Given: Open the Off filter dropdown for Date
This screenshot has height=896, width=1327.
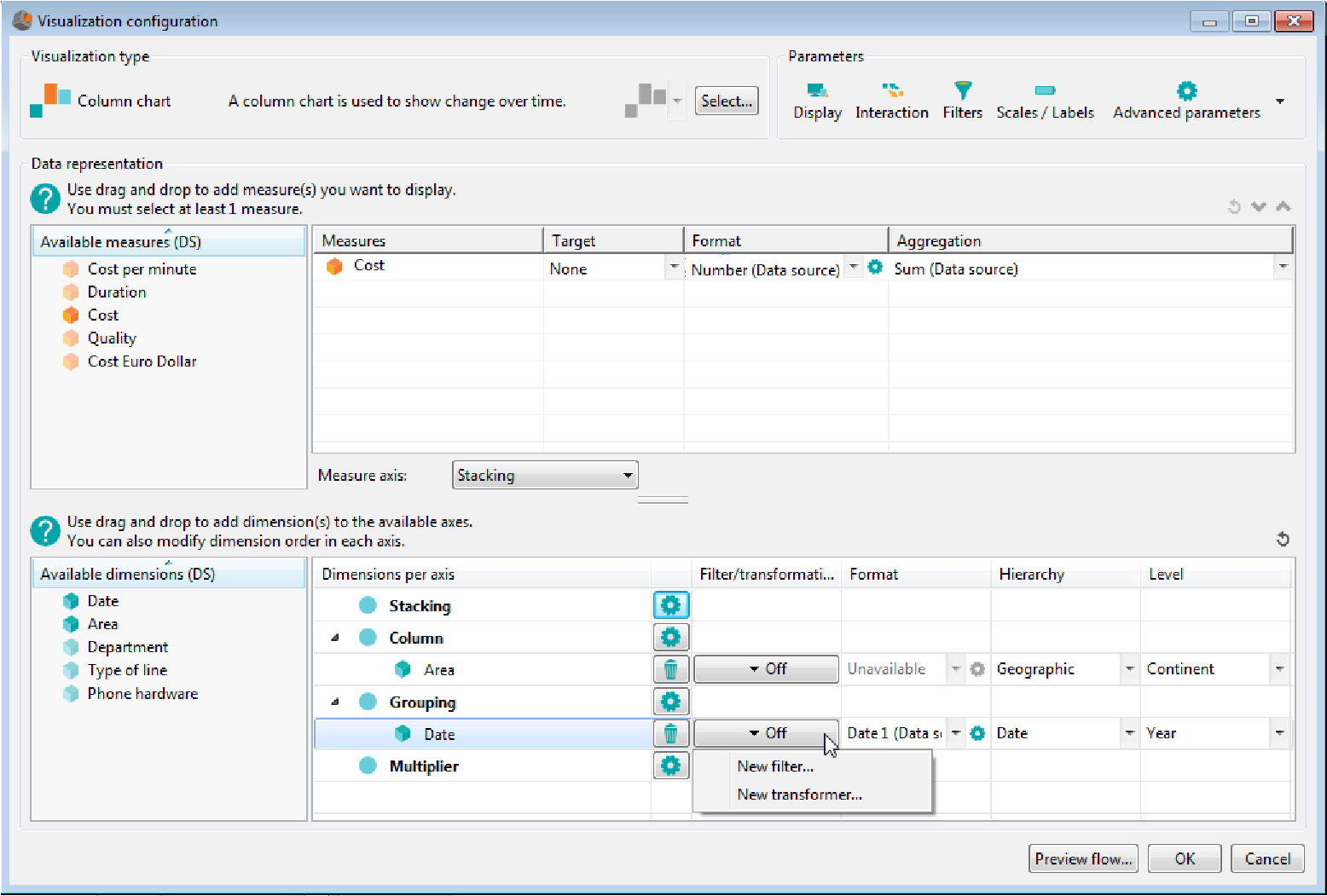Looking at the screenshot, I should tap(766, 733).
